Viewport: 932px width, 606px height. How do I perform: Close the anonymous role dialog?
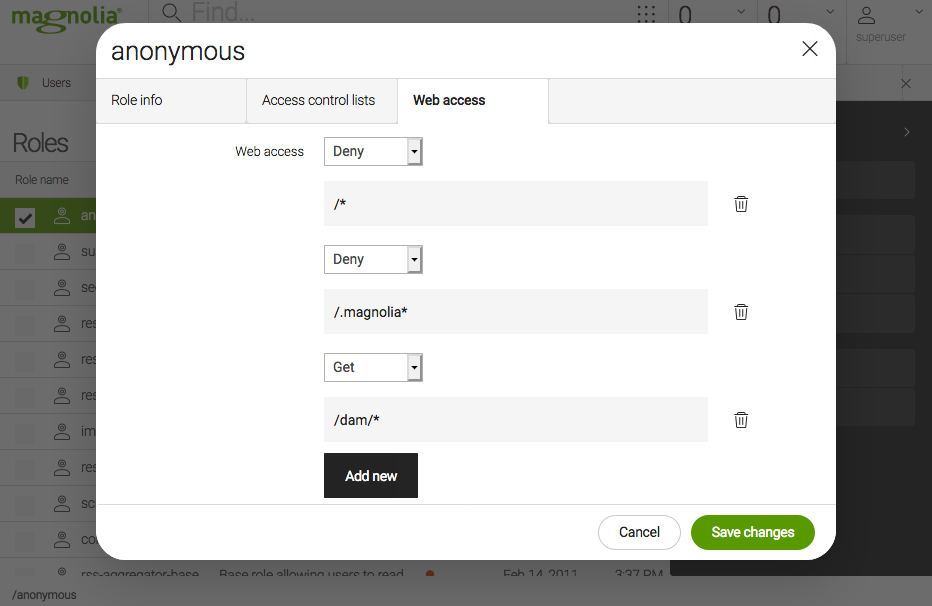tap(810, 49)
